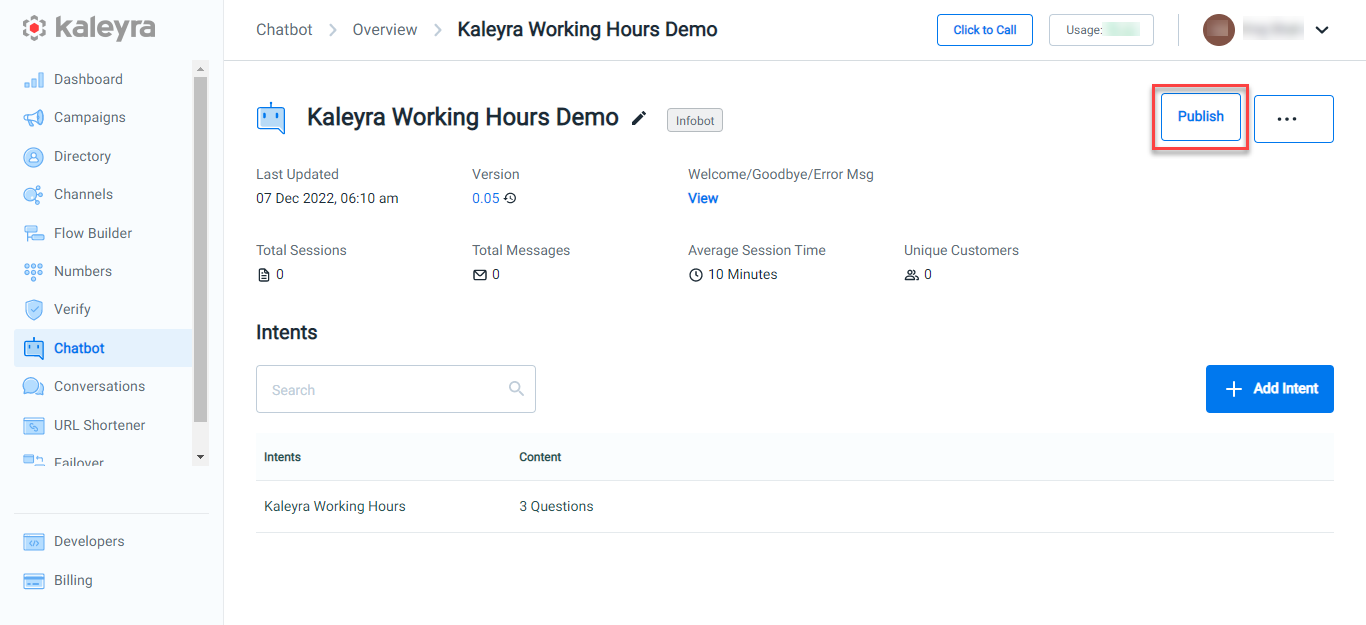
Task: Click the Content column header
Action: tap(540, 457)
